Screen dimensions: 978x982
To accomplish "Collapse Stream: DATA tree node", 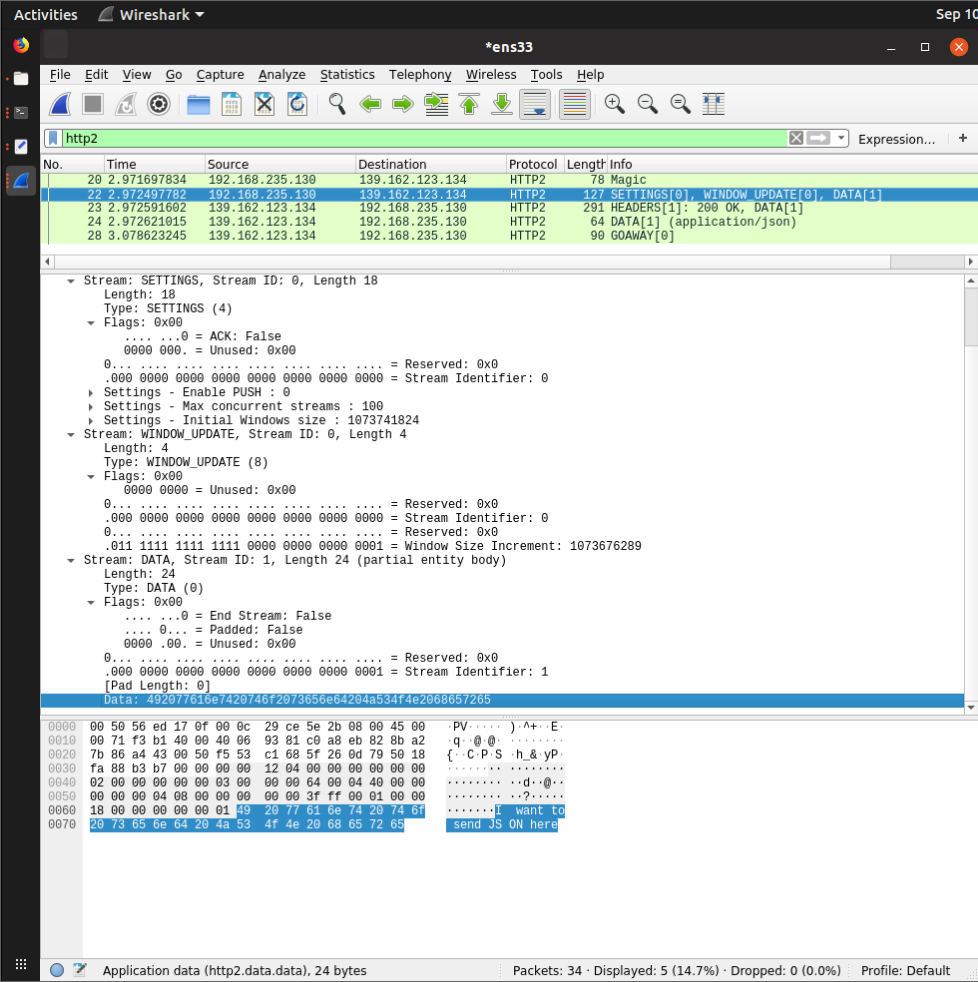I will (71, 561).
